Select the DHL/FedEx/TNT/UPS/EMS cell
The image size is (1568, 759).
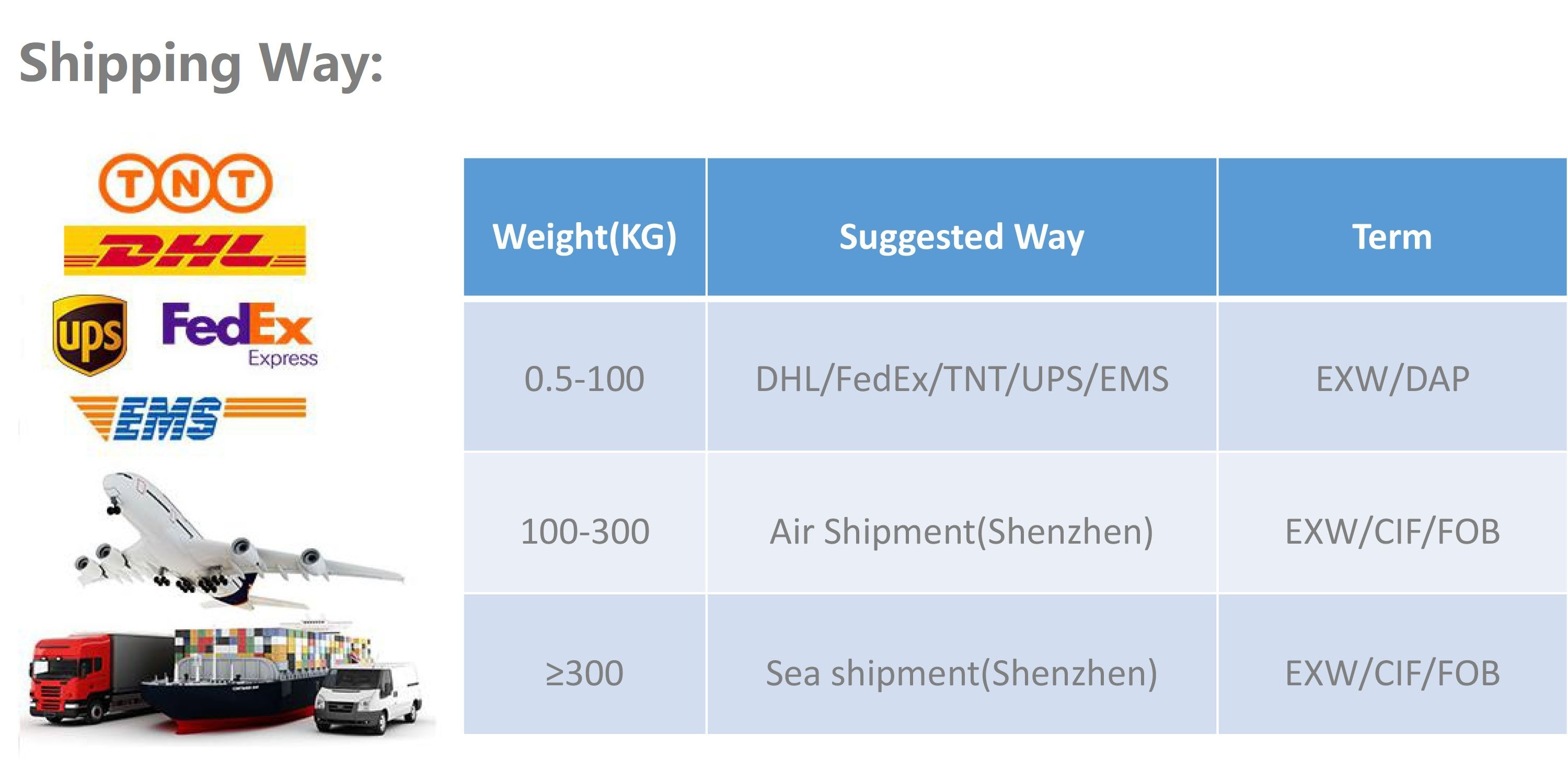962,378
